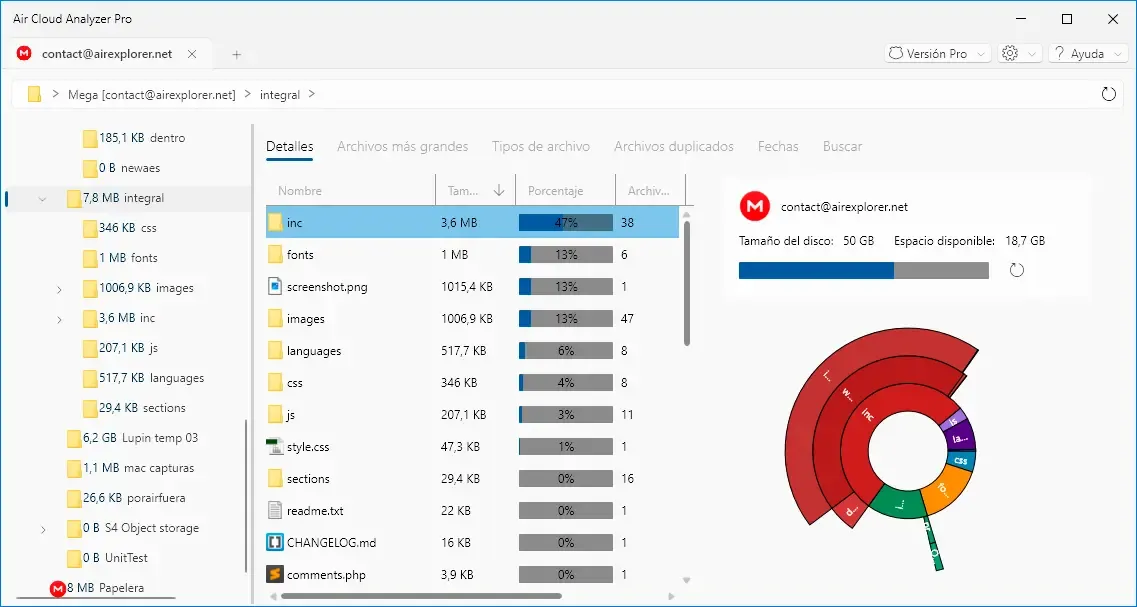The image size is (1137, 607).
Task: Open the Papelera trash node
Action: [x=97, y=588]
